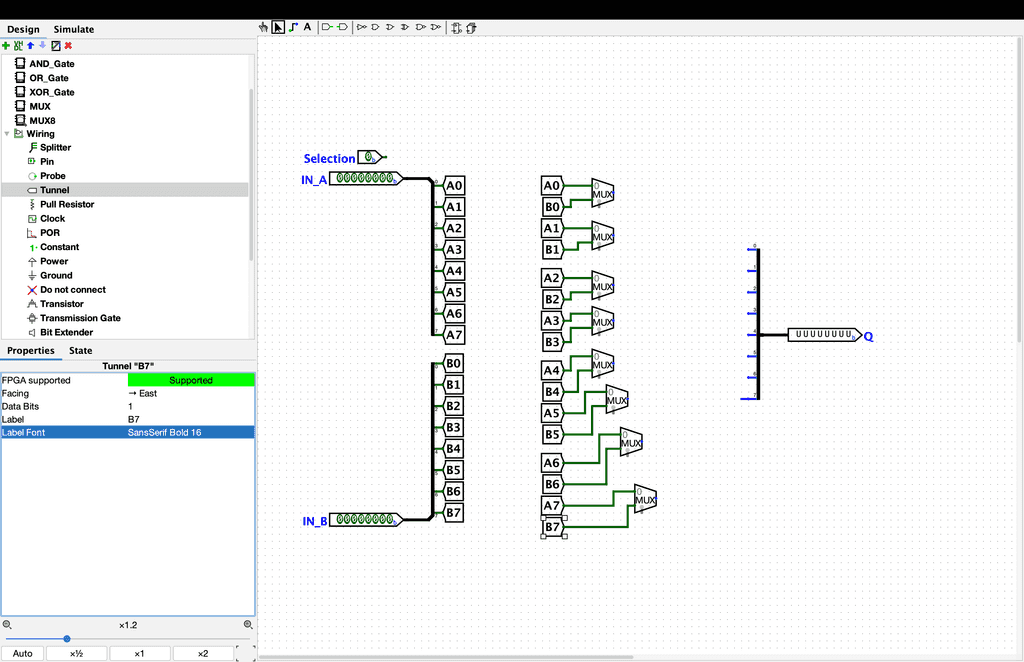The height and width of the screenshot is (662, 1024).
Task: Select the NOT gate toolbar icon
Action: coord(362,27)
